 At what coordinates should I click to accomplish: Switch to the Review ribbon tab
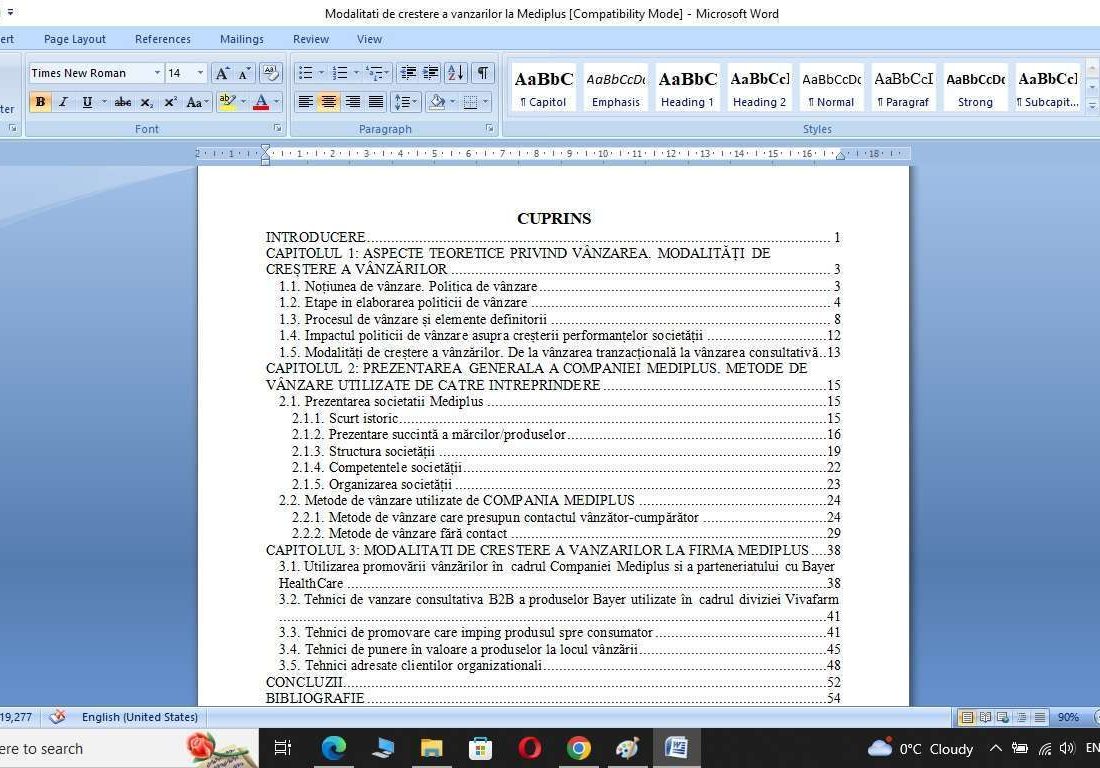(x=310, y=39)
